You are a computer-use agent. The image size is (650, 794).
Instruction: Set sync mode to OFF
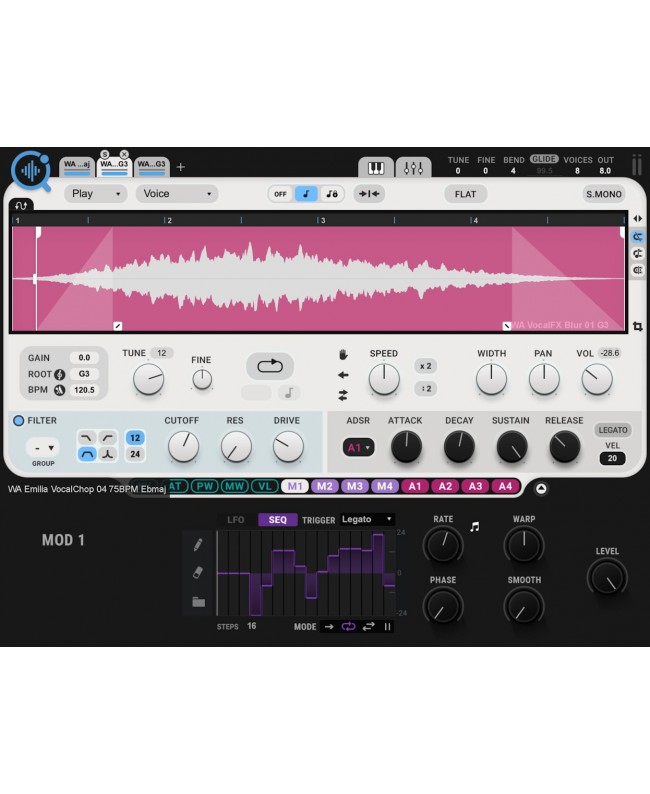tap(280, 194)
